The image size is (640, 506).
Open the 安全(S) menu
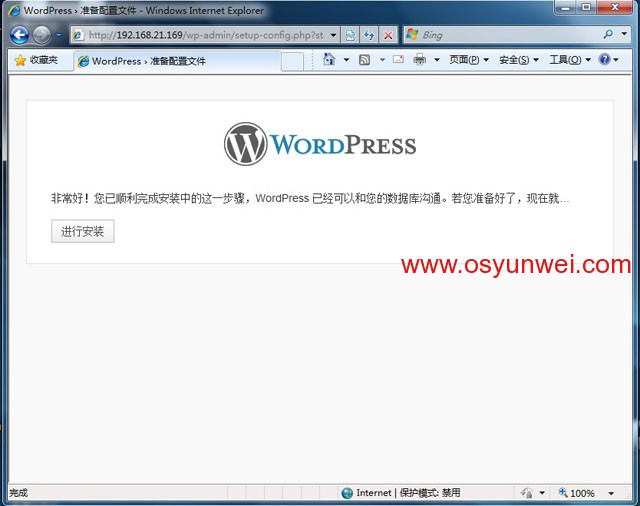(518, 60)
